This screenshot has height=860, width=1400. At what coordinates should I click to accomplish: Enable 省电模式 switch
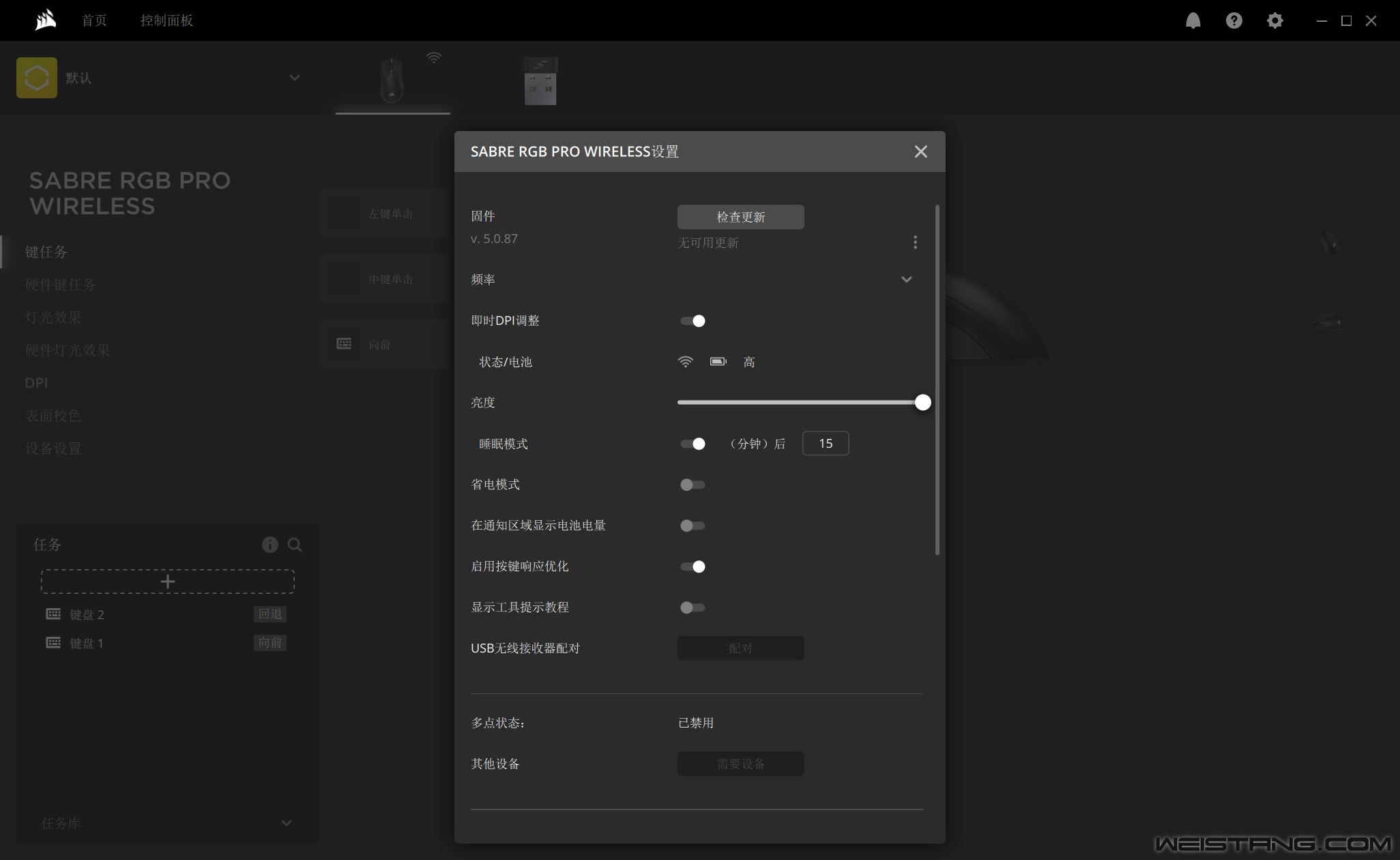692,485
